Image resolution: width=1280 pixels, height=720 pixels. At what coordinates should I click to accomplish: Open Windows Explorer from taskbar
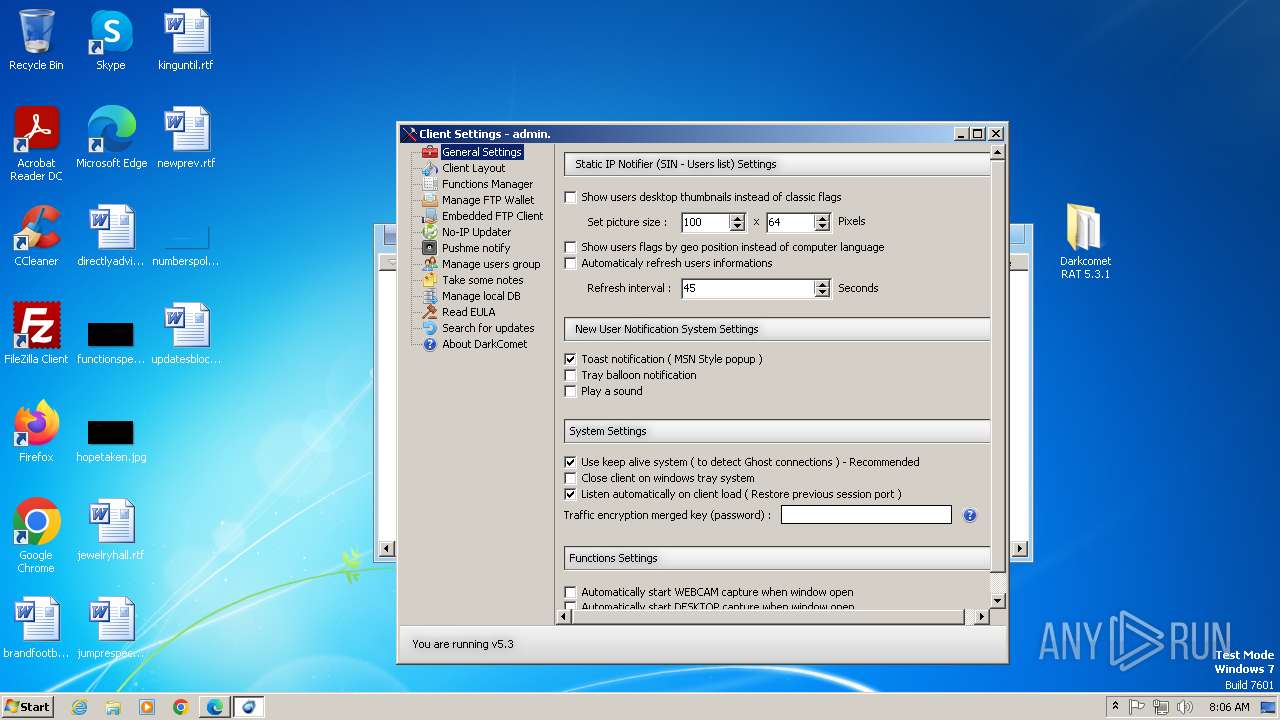click(113, 707)
